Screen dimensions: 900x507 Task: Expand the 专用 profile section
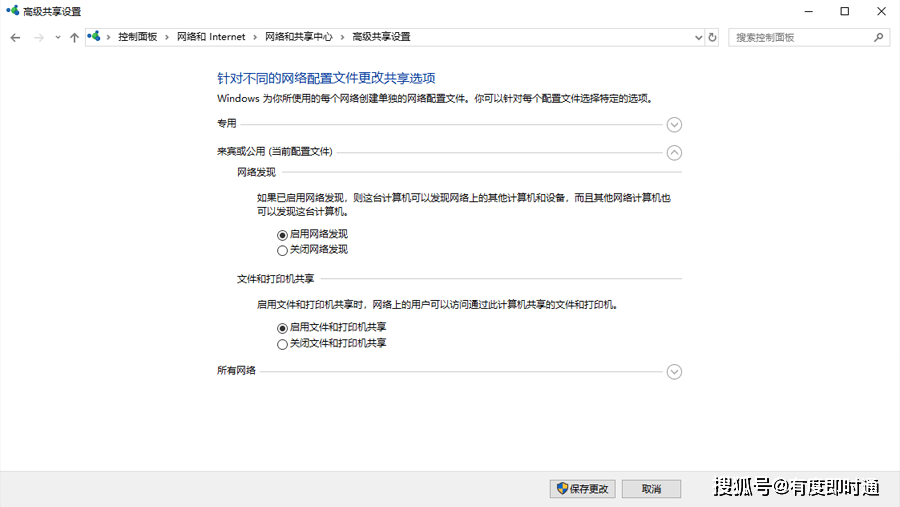pyautogui.click(x=674, y=125)
